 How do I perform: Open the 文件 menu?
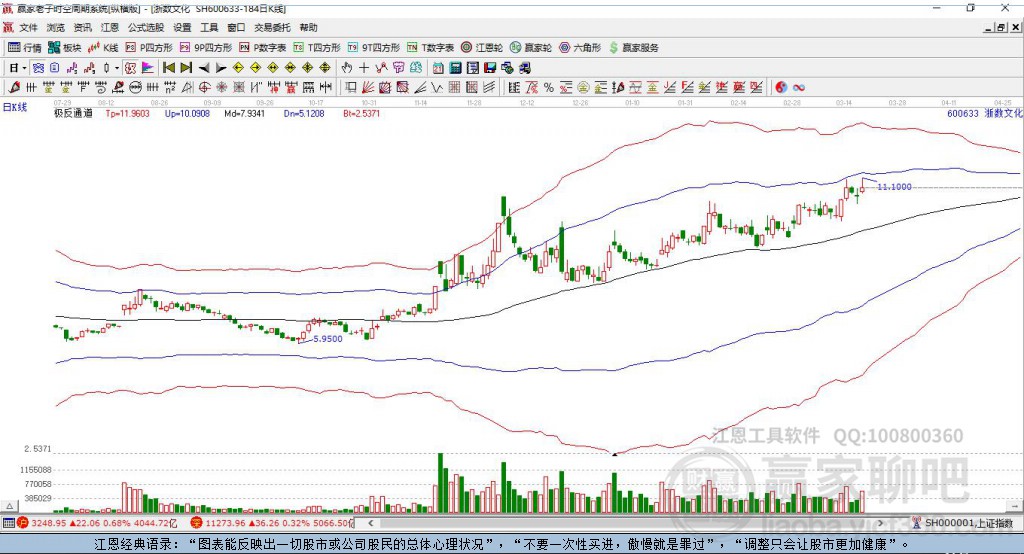click(x=28, y=27)
